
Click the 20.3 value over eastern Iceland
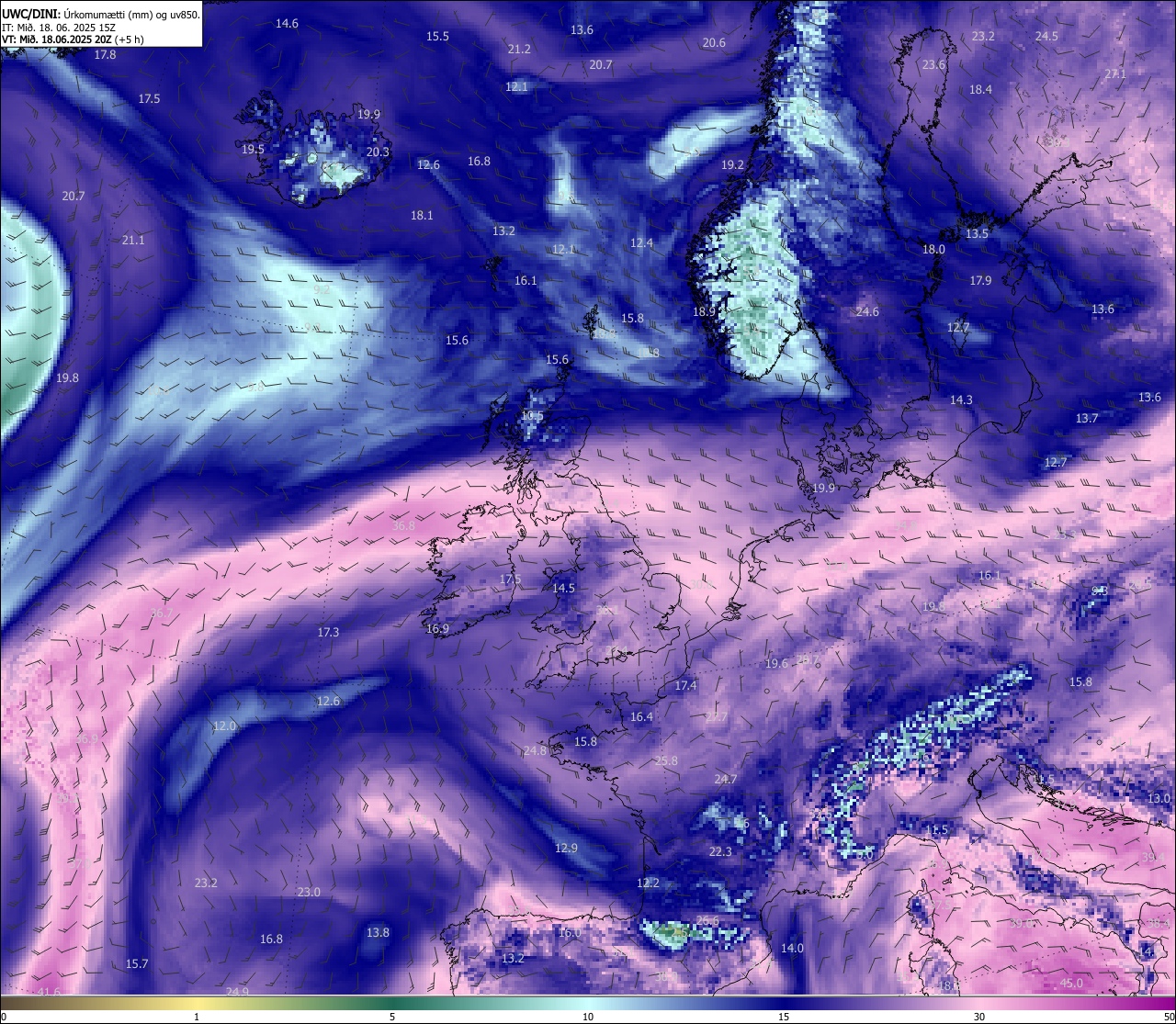click(378, 152)
